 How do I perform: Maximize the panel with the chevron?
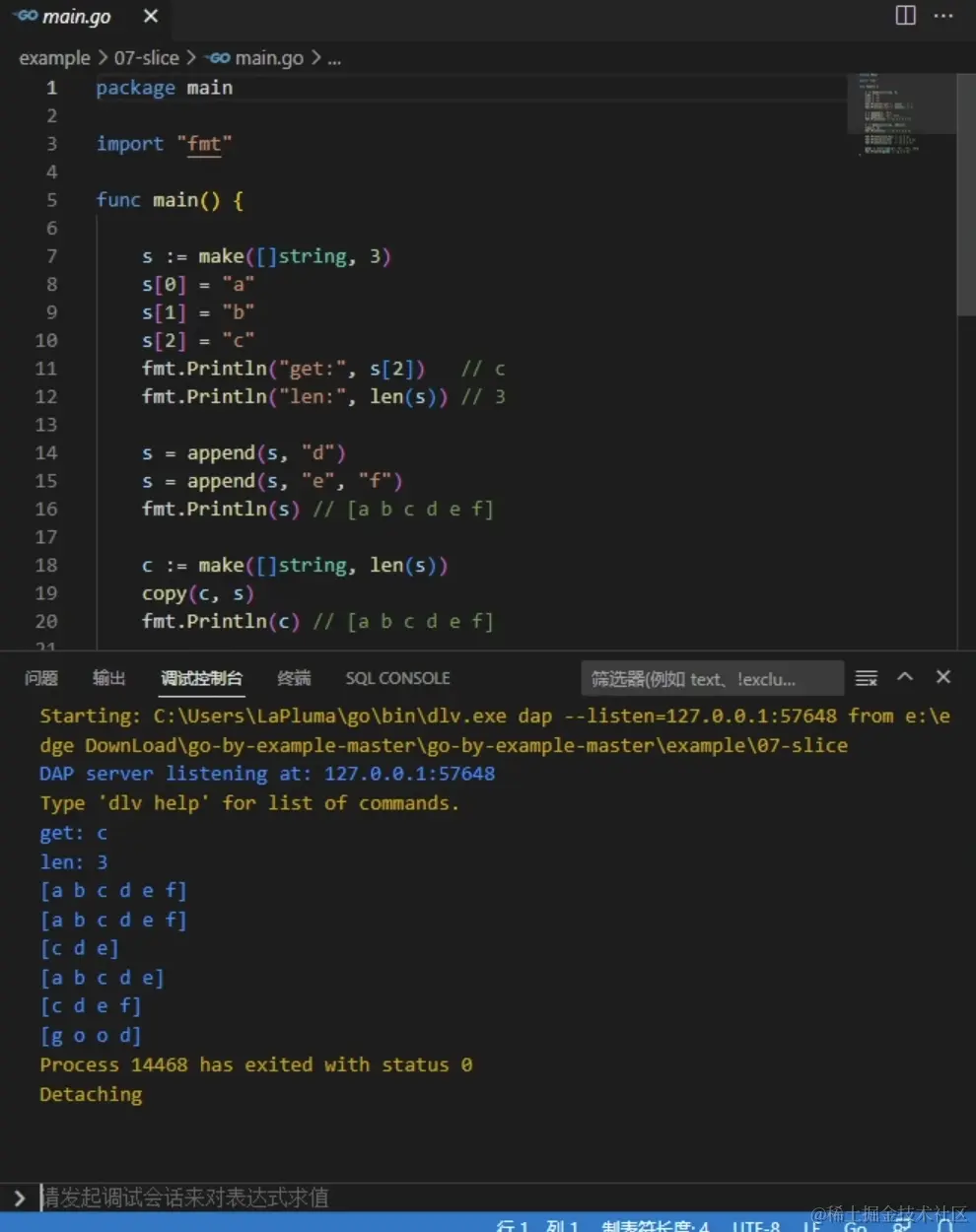pyautogui.click(x=905, y=677)
